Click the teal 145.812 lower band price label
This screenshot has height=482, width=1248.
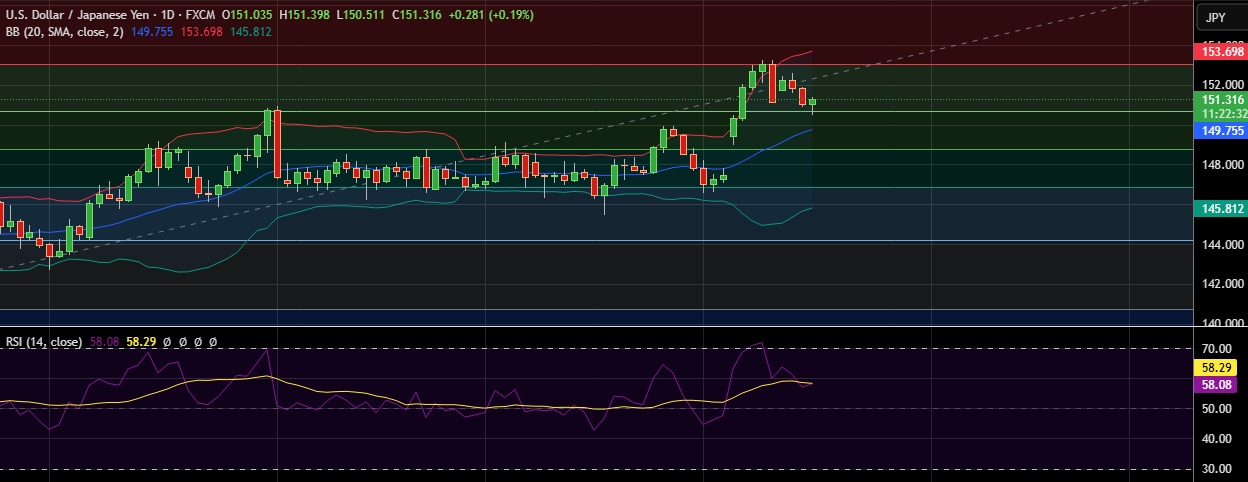coord(1222,208)
